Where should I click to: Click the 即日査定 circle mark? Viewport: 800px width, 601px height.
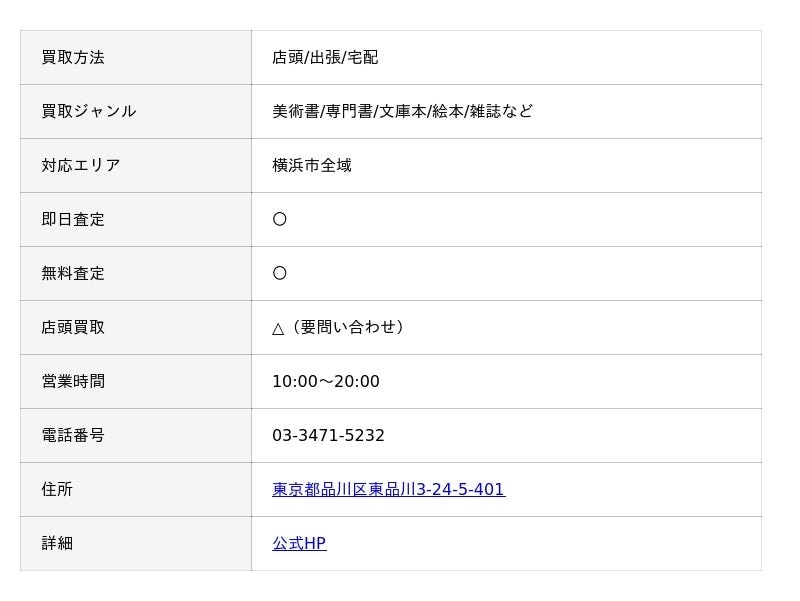[280, 219]
